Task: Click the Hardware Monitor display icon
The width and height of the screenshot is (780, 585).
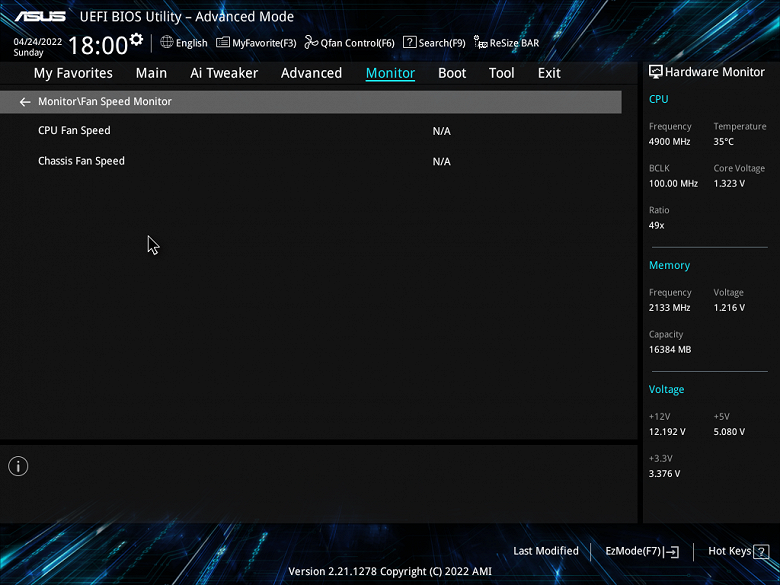Action: pos(656,72)
